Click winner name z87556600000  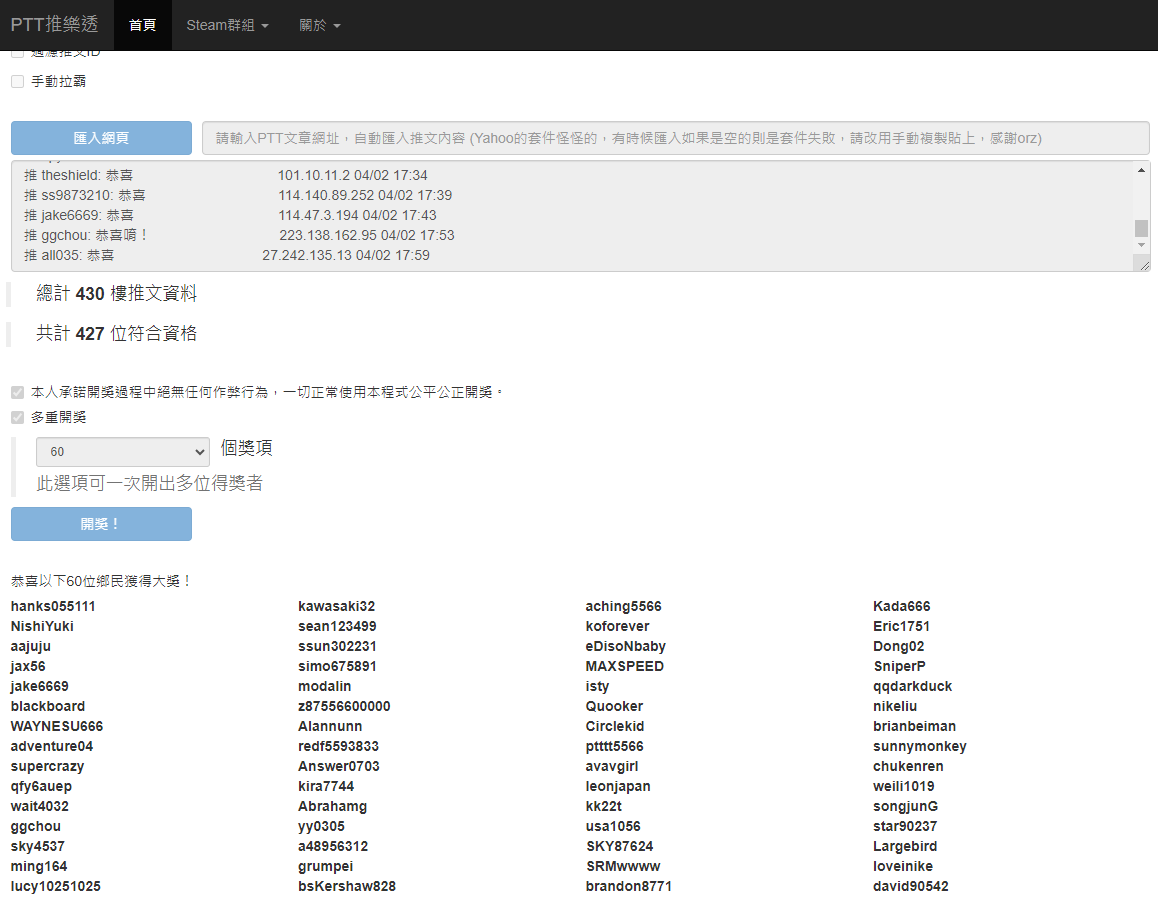[x=344, y=706]
